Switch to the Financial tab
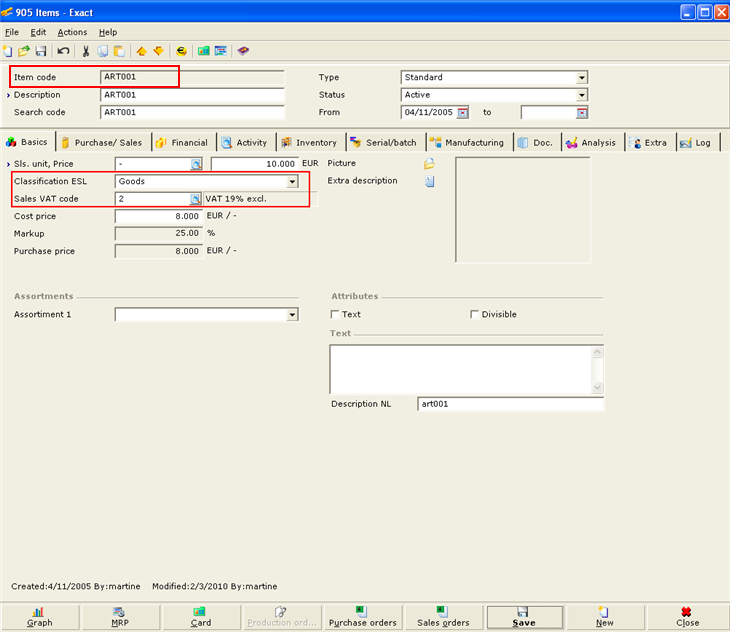Screen dimensions: 730x632 181,143
